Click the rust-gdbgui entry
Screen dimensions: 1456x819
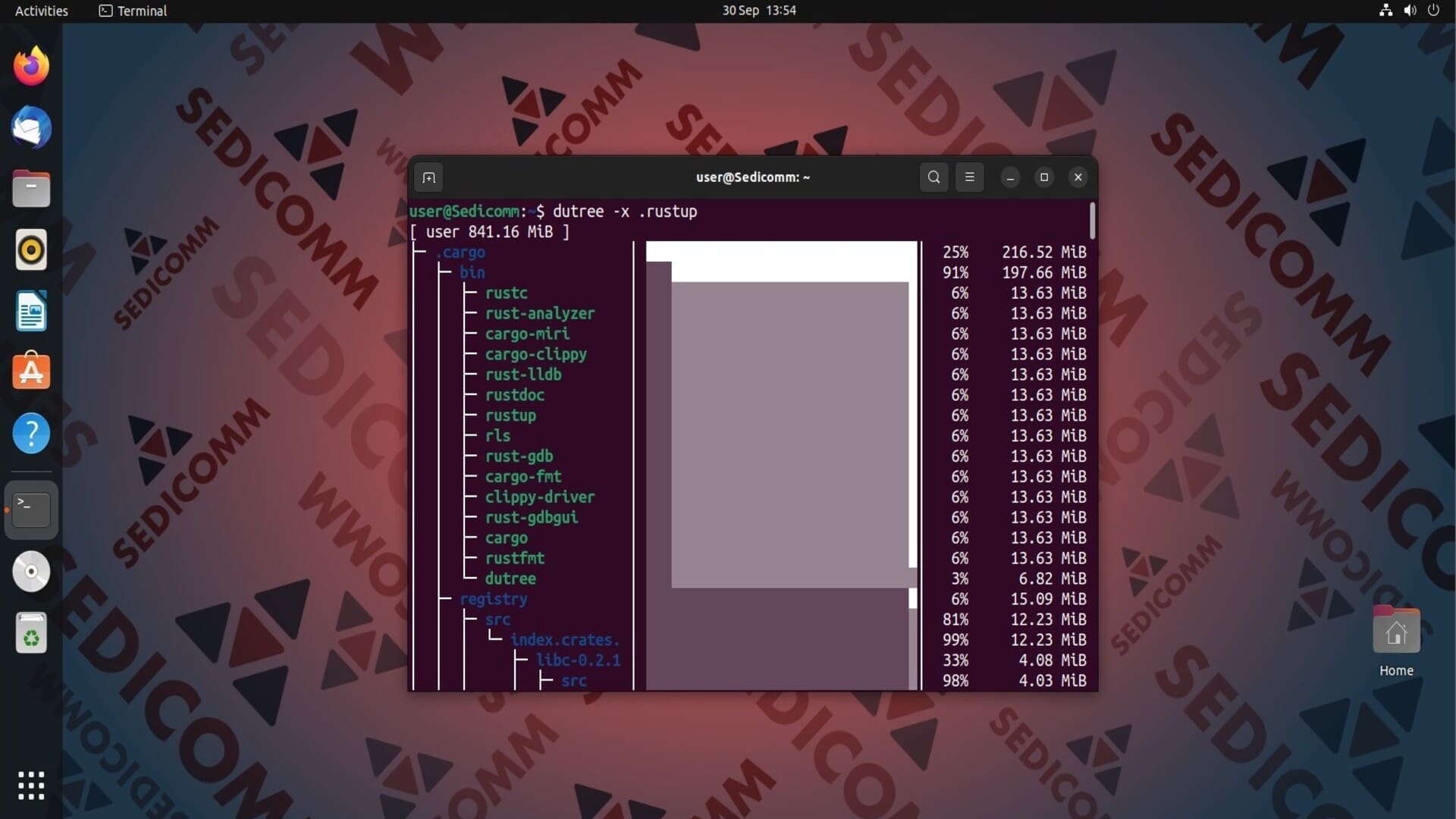point(531,517)
